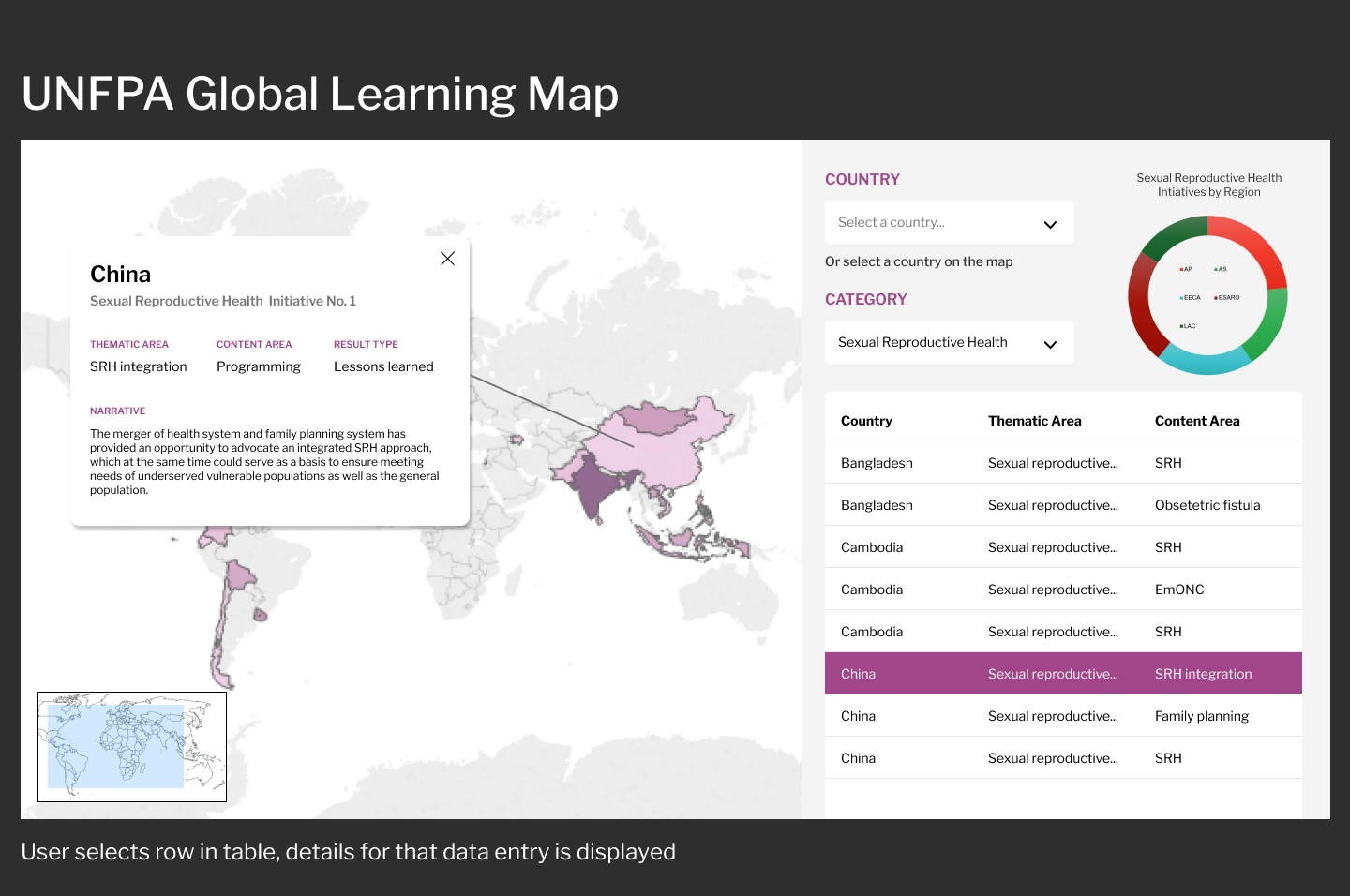The image size is (1350, 896).
Task: Click Programming content area value
Action: point(259,366)
